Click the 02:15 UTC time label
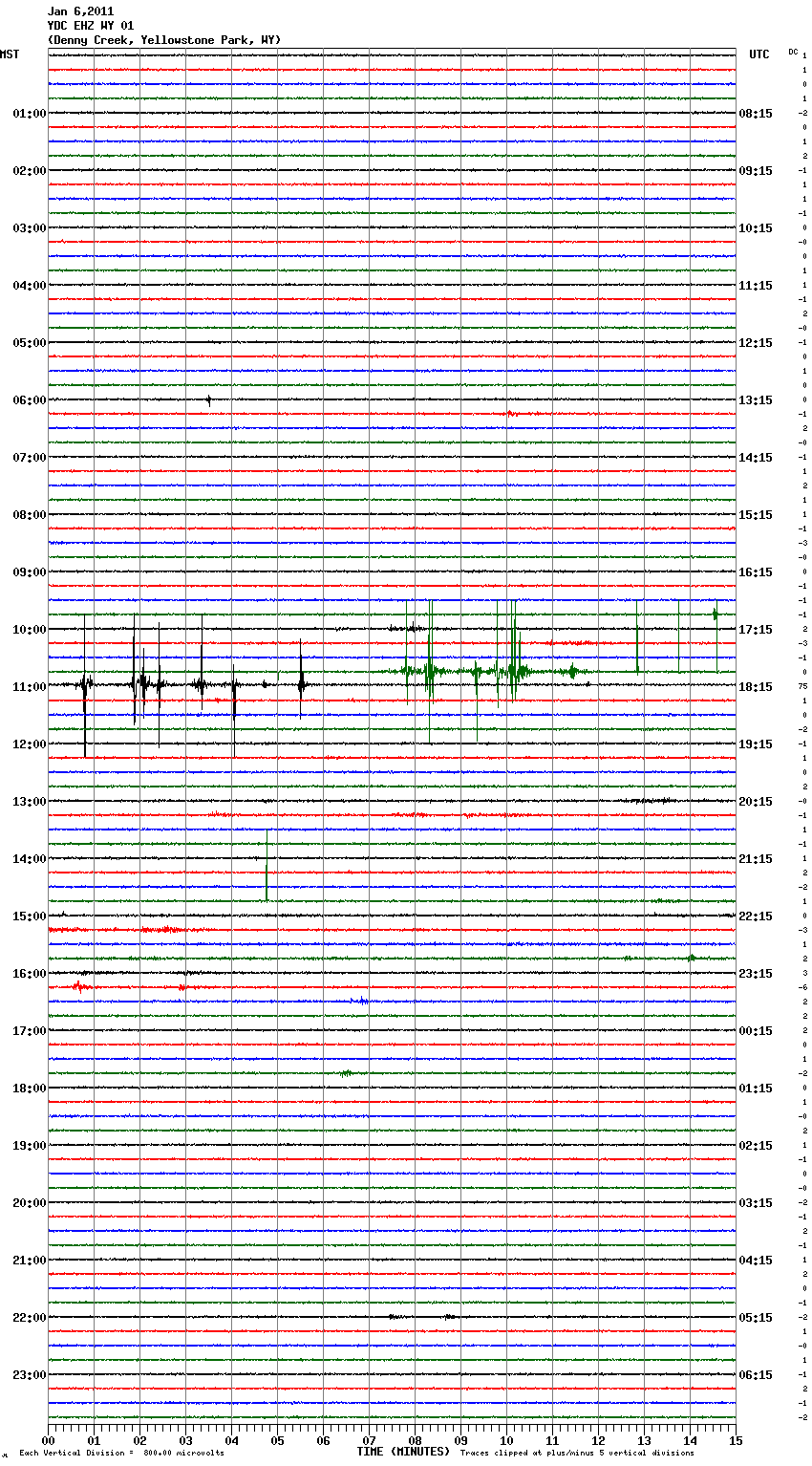The height and width of the screenshot is (1466, 812). click(x=756, y=1146)
